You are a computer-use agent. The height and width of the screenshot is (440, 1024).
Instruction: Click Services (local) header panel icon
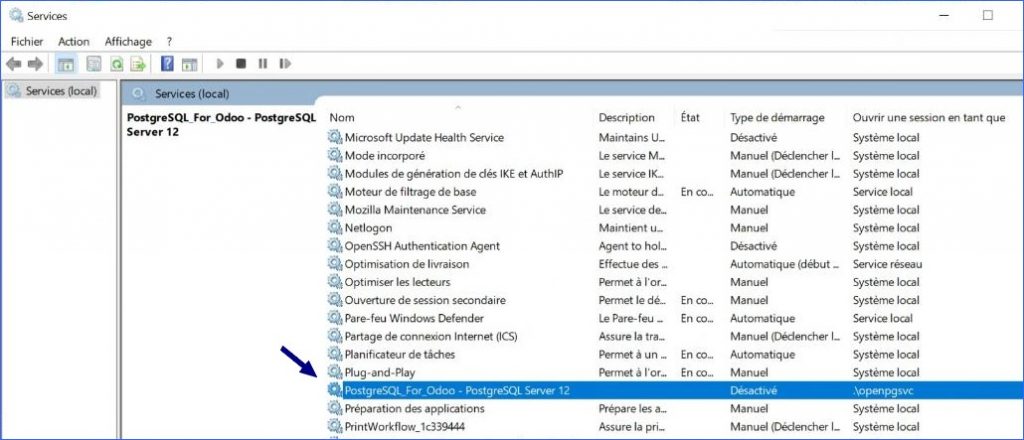pyautogui.click(x=138, y=94)
